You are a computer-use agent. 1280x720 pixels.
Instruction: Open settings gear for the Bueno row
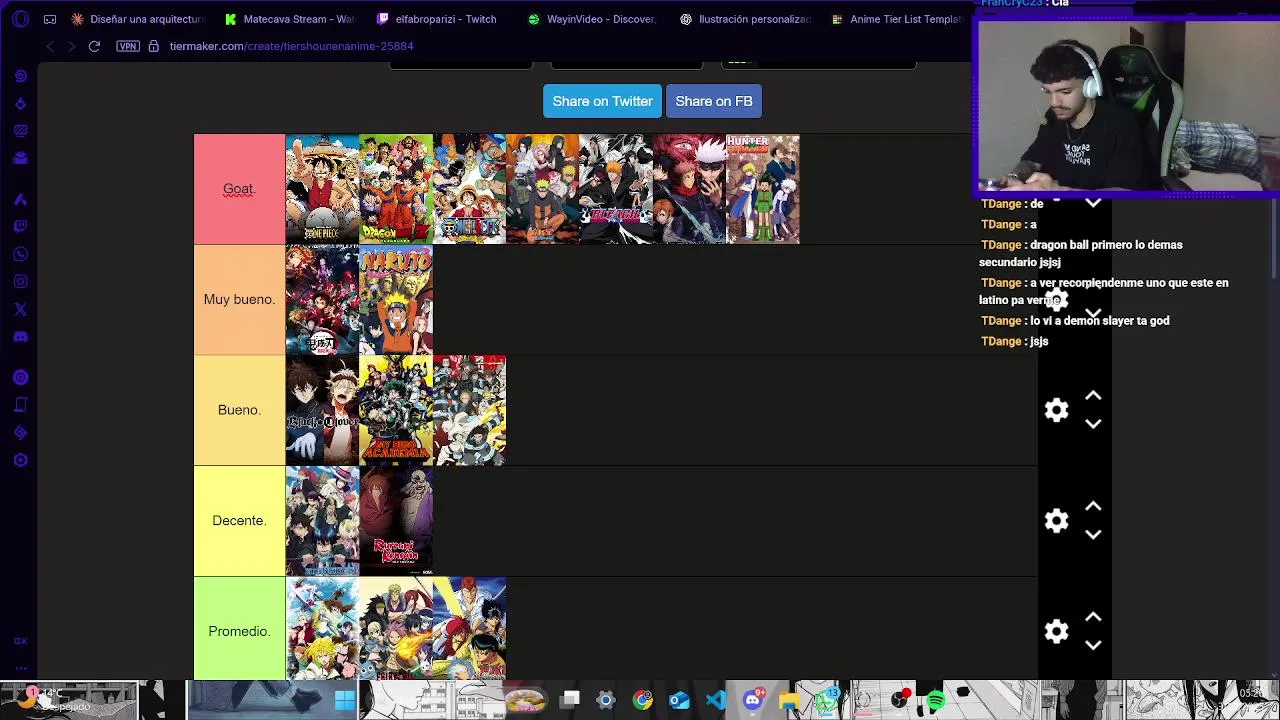1057,410
